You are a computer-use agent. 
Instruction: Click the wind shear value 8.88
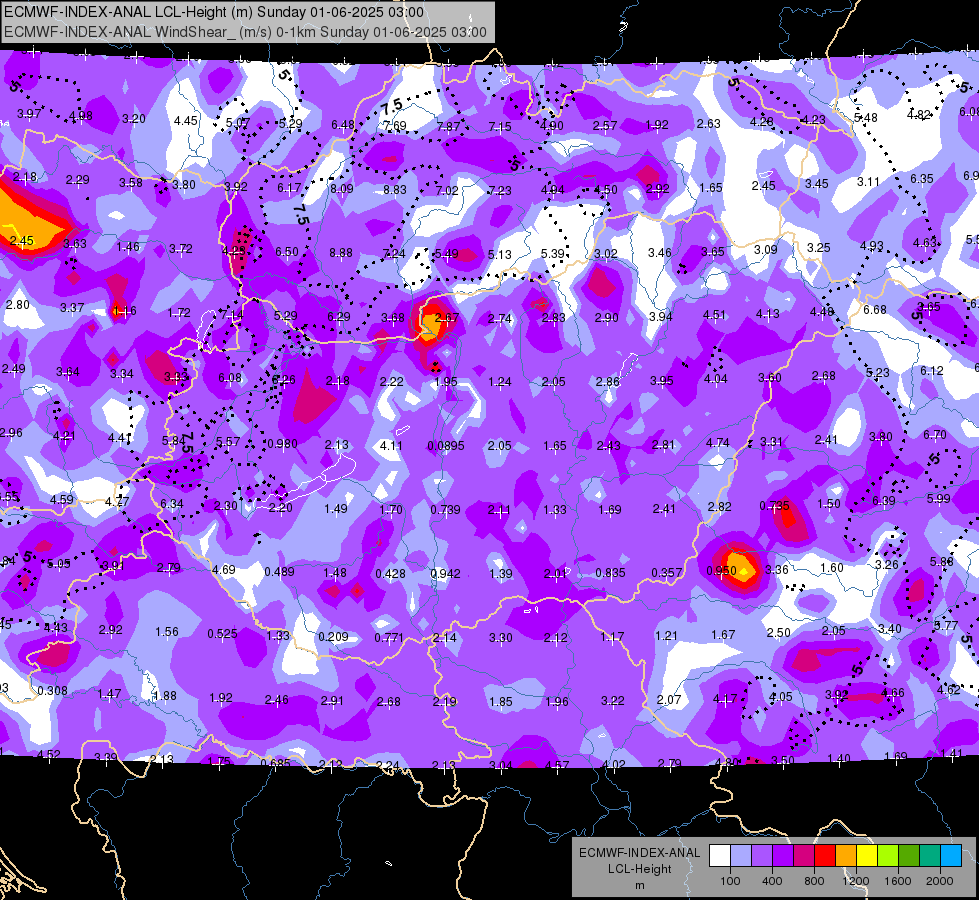(x=341, y=252)
